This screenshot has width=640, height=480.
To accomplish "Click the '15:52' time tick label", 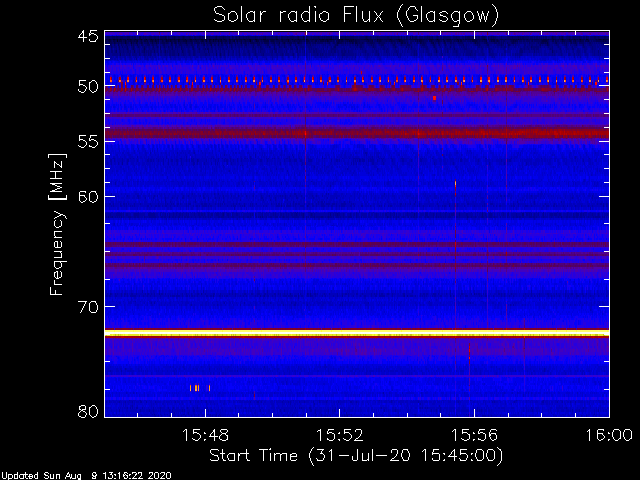I will pyautogui.click(x=340, y=435).
